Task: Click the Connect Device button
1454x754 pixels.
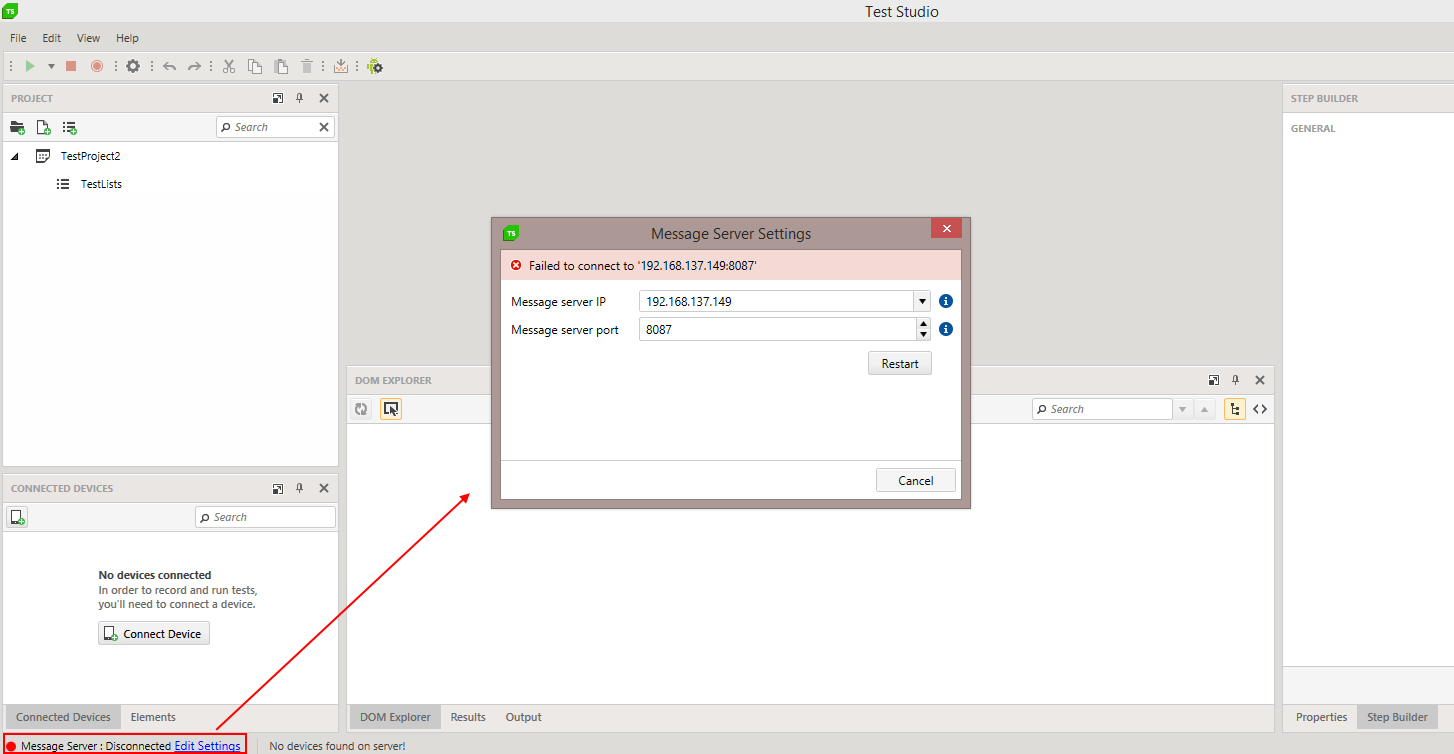Action: coord(154,634)
